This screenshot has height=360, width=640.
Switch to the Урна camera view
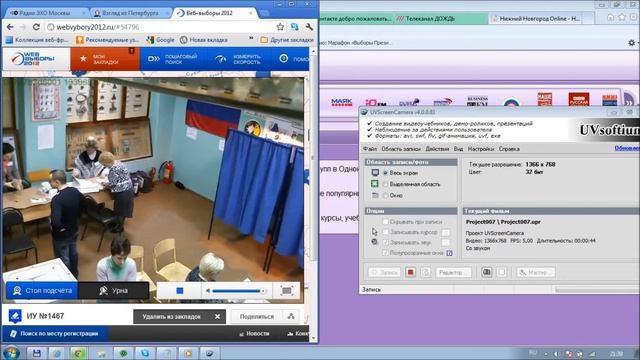click(113, 291)
